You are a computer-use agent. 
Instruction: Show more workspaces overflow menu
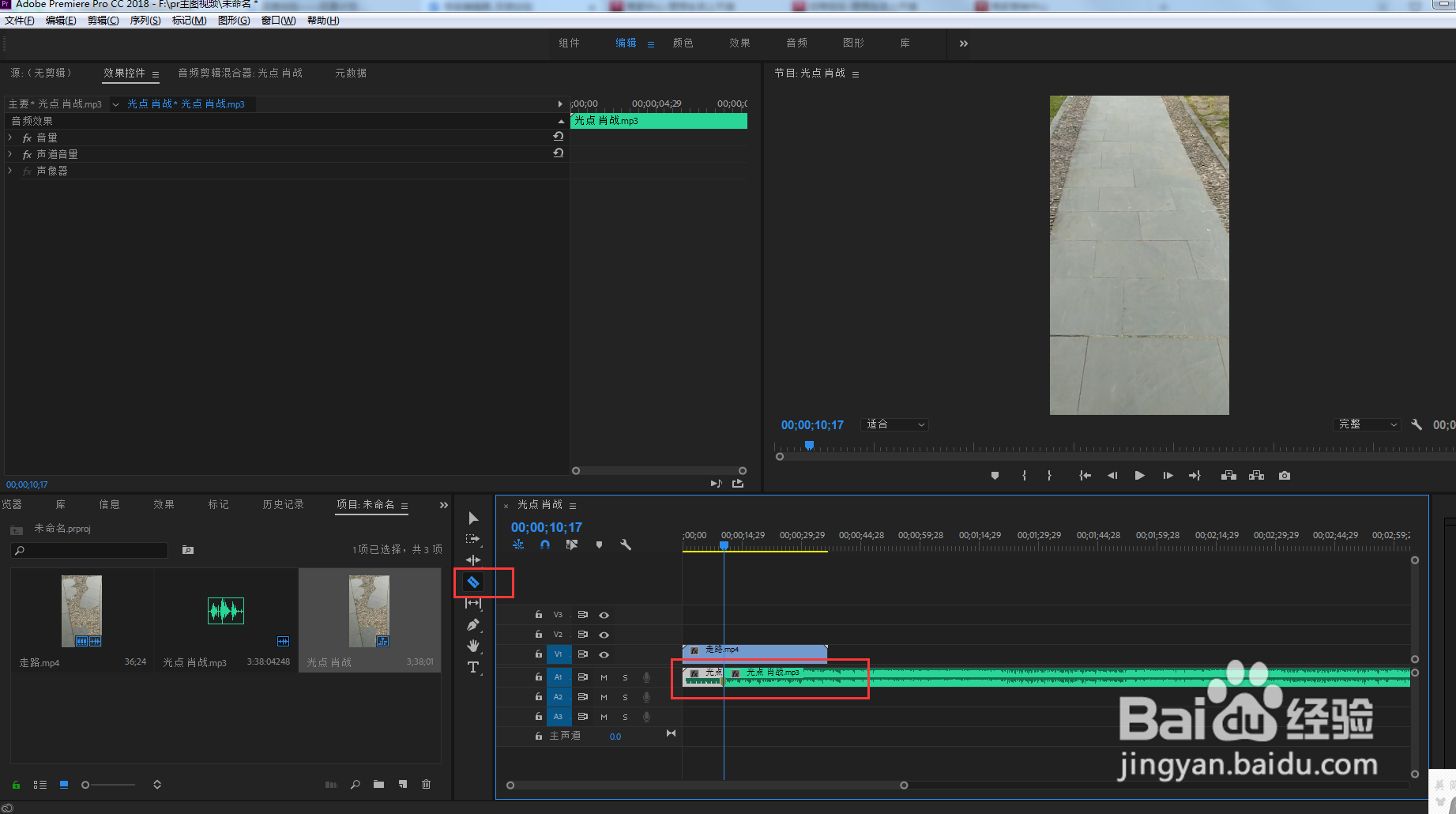[964, 43]
